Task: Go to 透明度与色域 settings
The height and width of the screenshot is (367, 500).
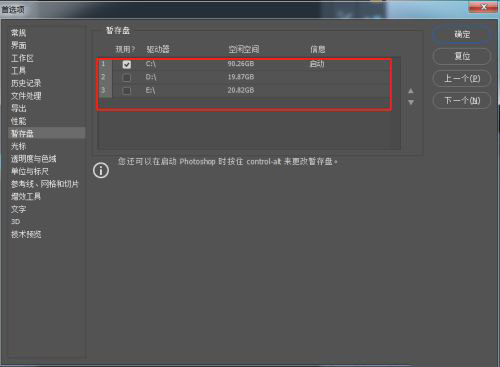Action: pyautogui.click(x=34, y=159)
